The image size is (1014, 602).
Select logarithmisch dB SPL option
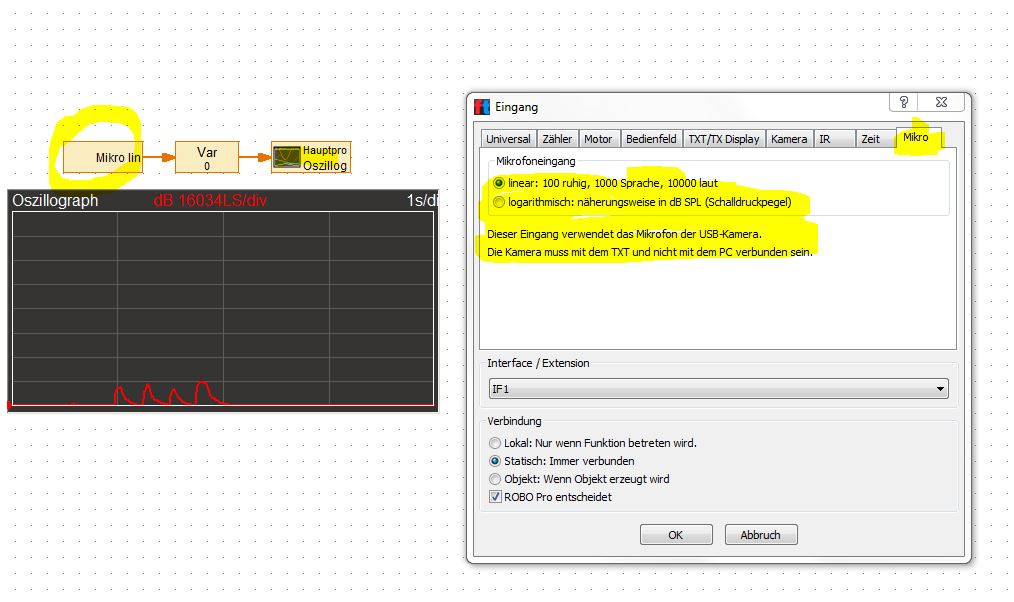[499, 203]
